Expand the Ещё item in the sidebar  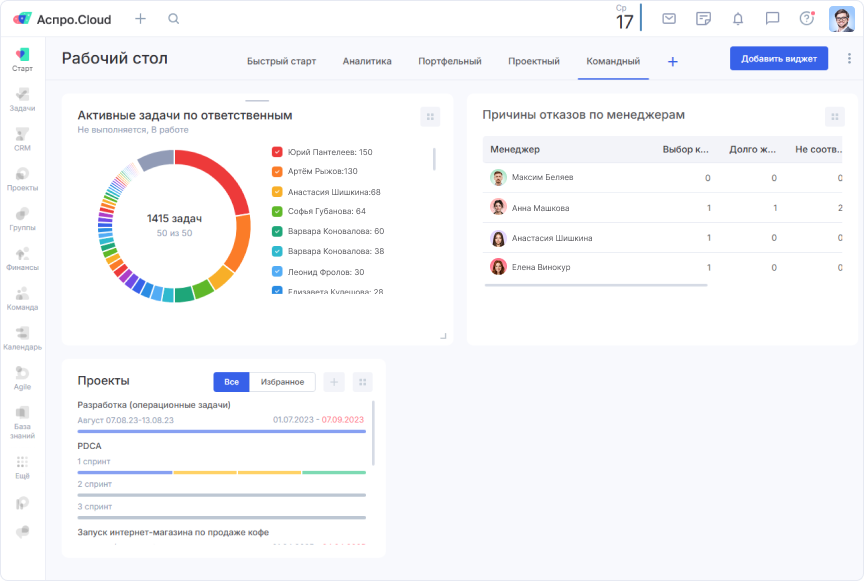(x=22, y=470)
